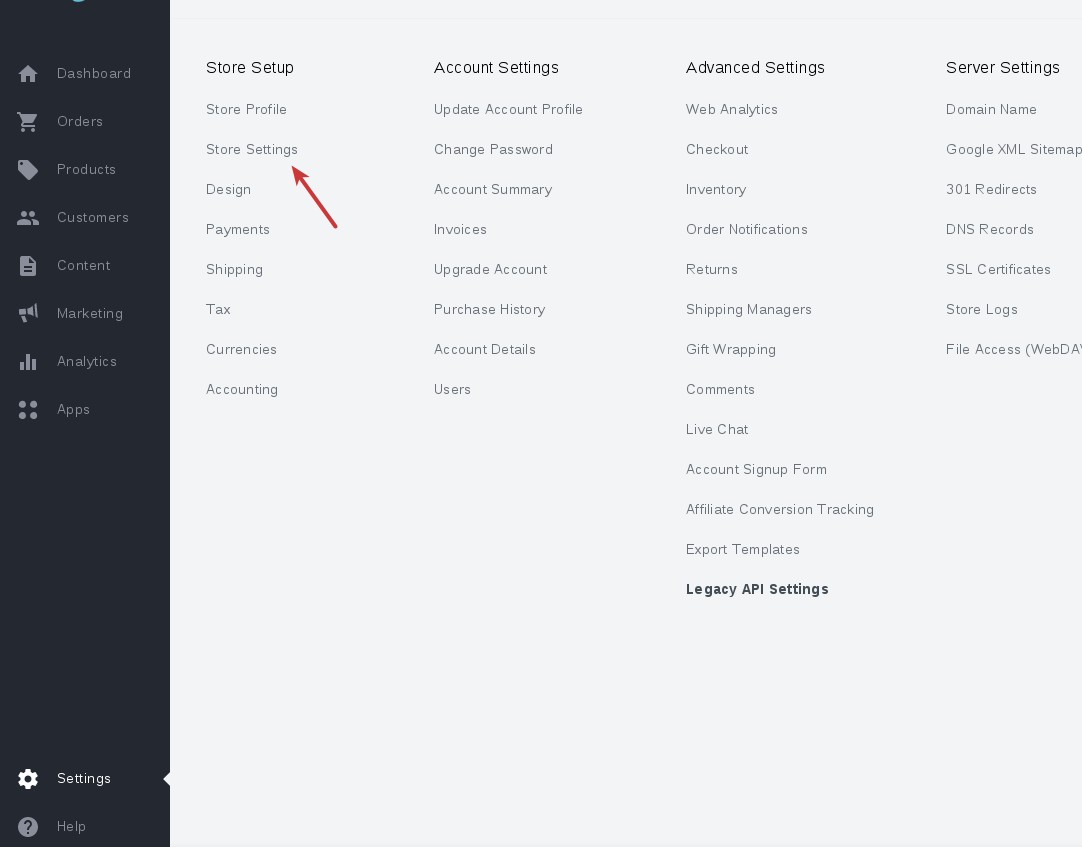Viewport: 1082px width, 847px height.
Task: Click the Content document icon
Action: [x=28, y=266]
